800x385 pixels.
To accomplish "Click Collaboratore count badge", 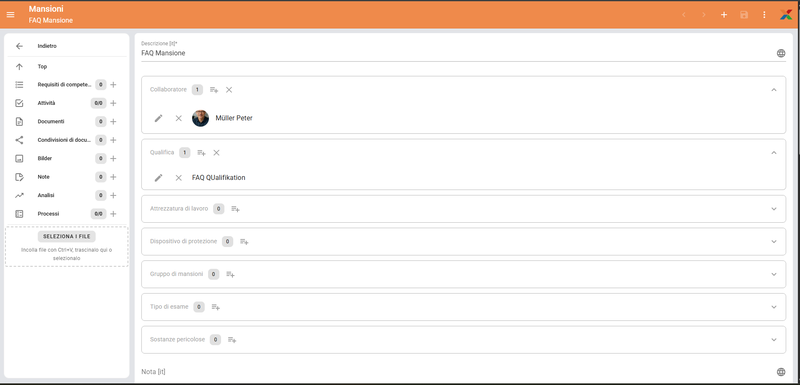I will click(x=197, y=90).
